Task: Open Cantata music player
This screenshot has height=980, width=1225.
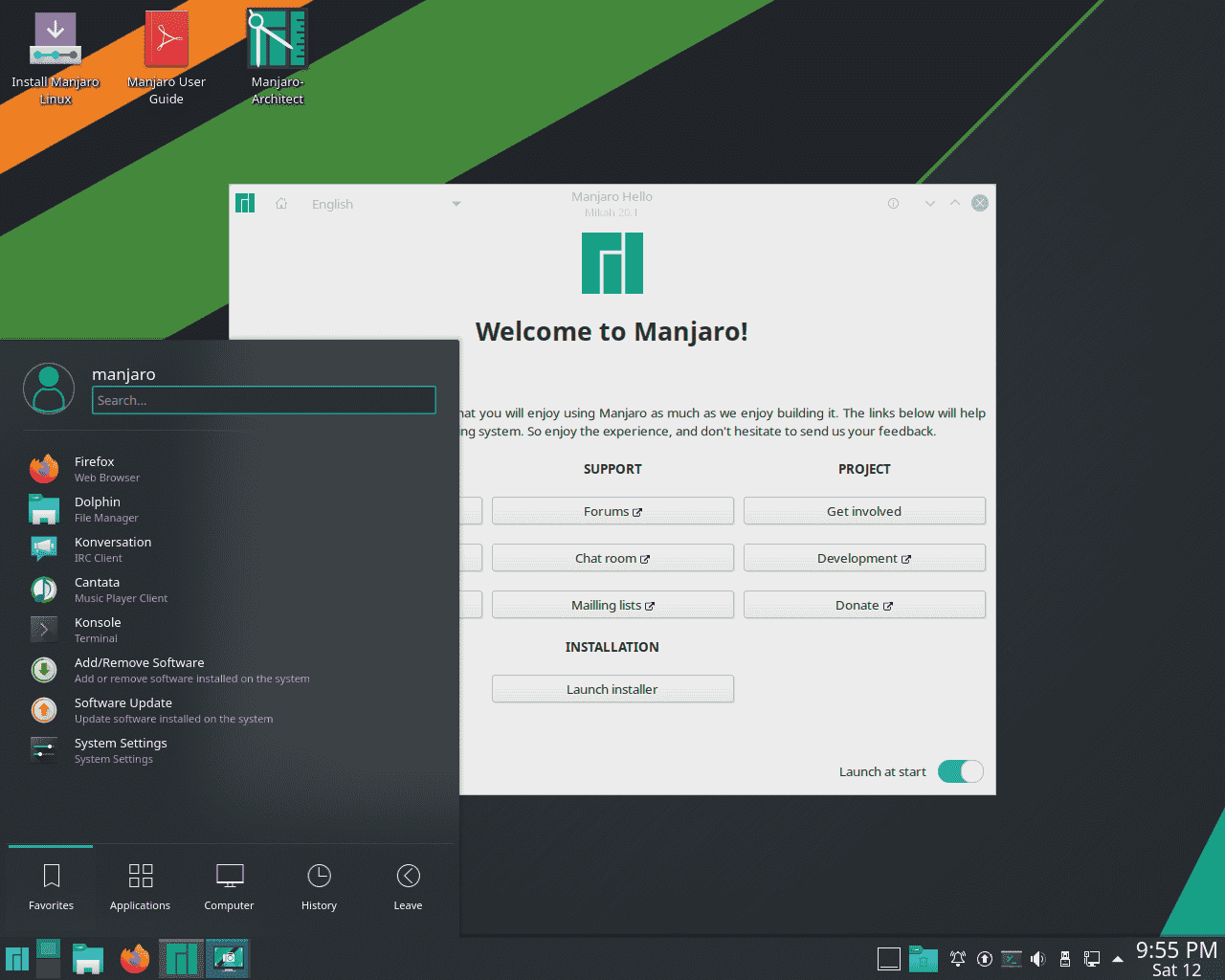Action: pyautogui.click(x=97, y=589)
